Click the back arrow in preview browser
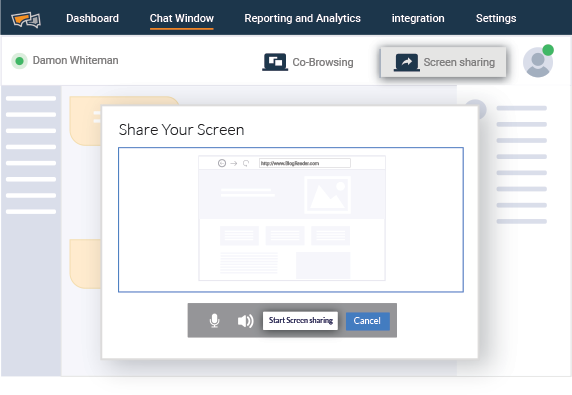Image resolution: width=572 pixels, height=395 pixels. [222, 163]
